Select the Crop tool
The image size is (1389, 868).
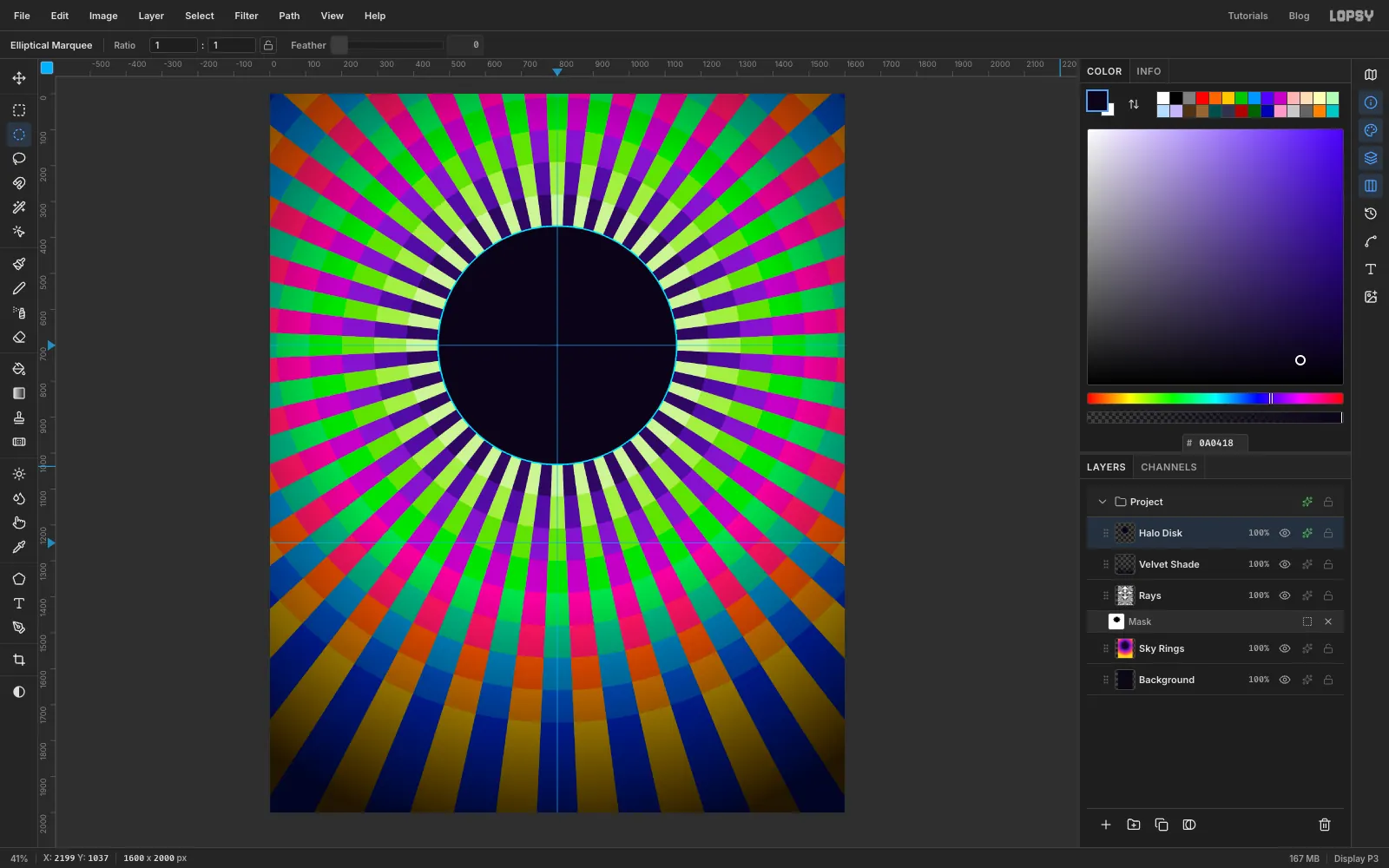(19, 660)
